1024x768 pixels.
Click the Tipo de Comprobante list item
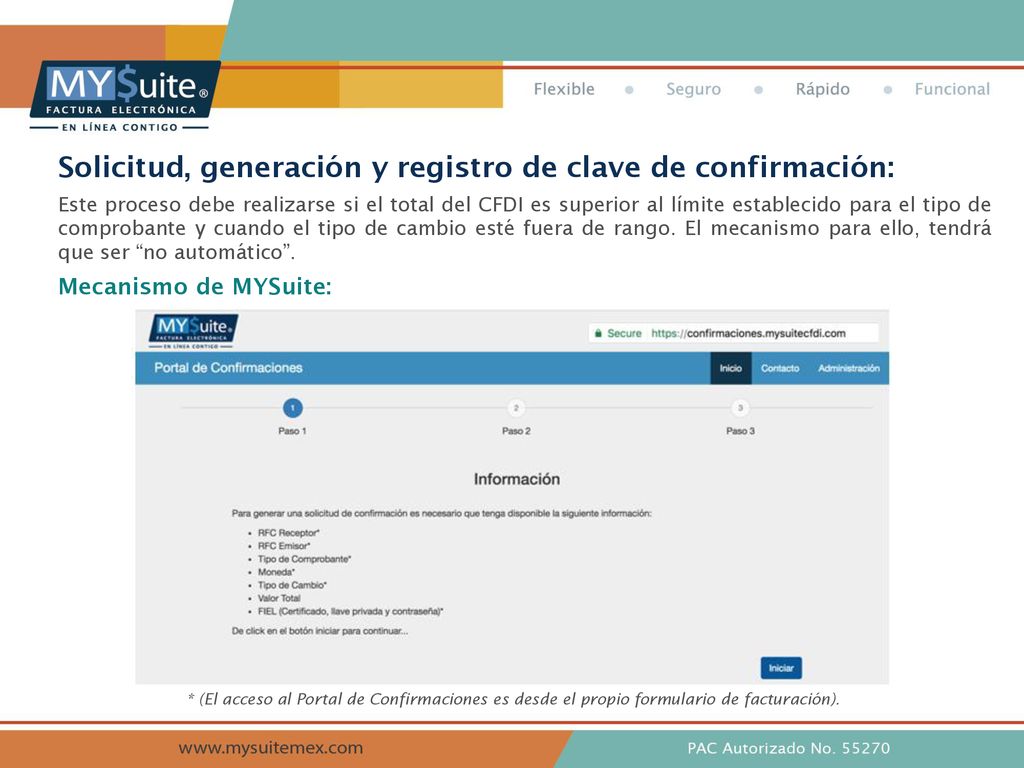click(x=304, y=559)
